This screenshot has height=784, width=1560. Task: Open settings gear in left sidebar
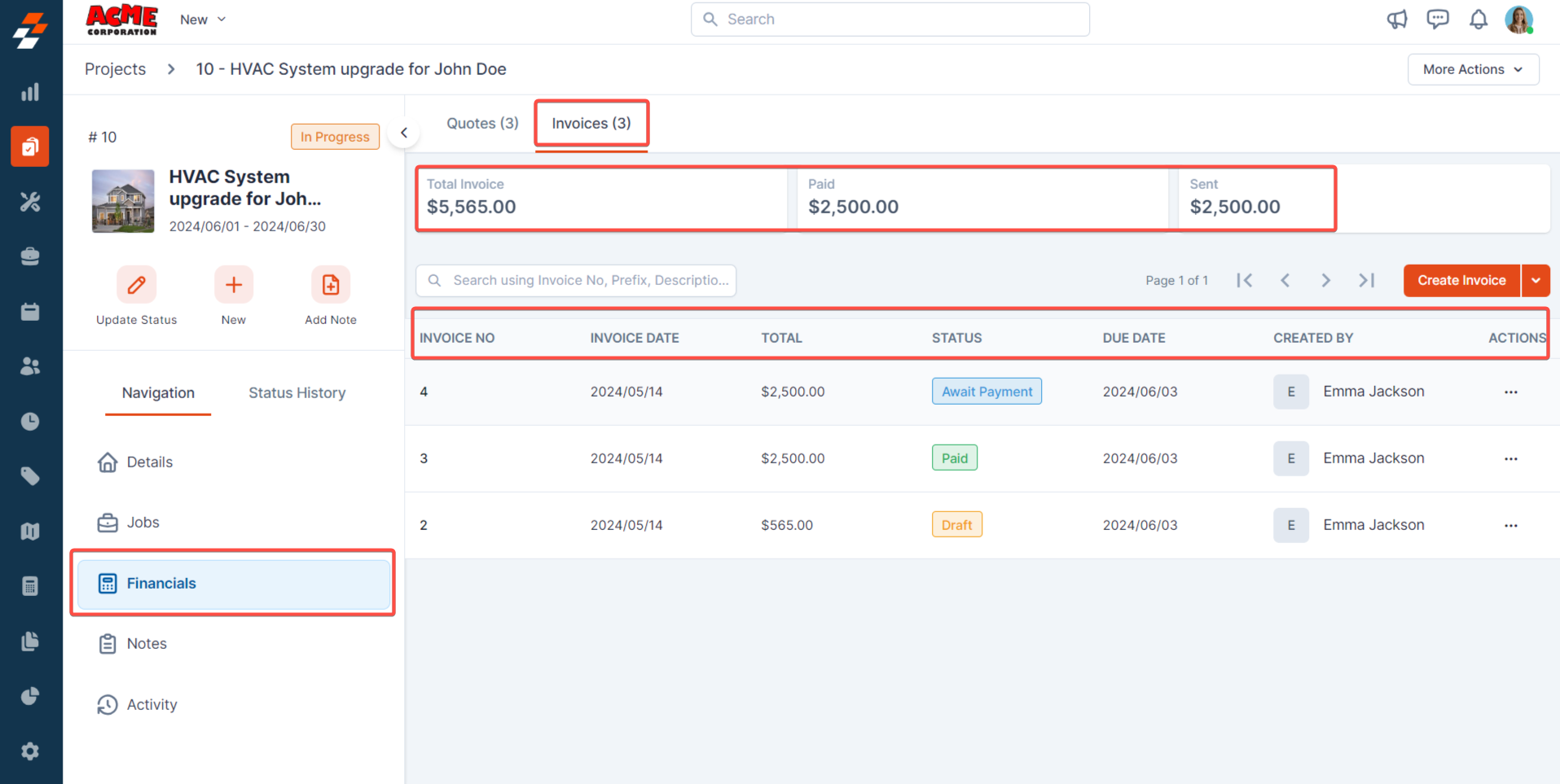click(30, 751)
